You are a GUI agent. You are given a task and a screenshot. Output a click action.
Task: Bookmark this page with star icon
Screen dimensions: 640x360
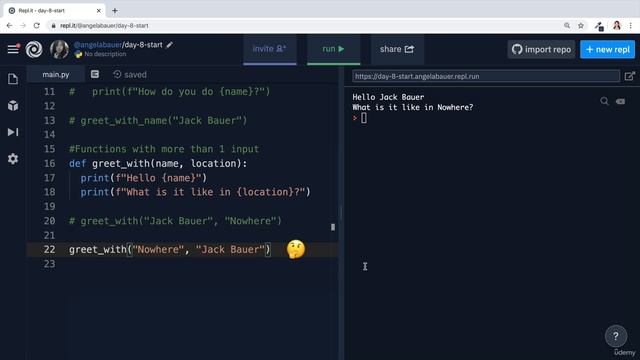580,26
